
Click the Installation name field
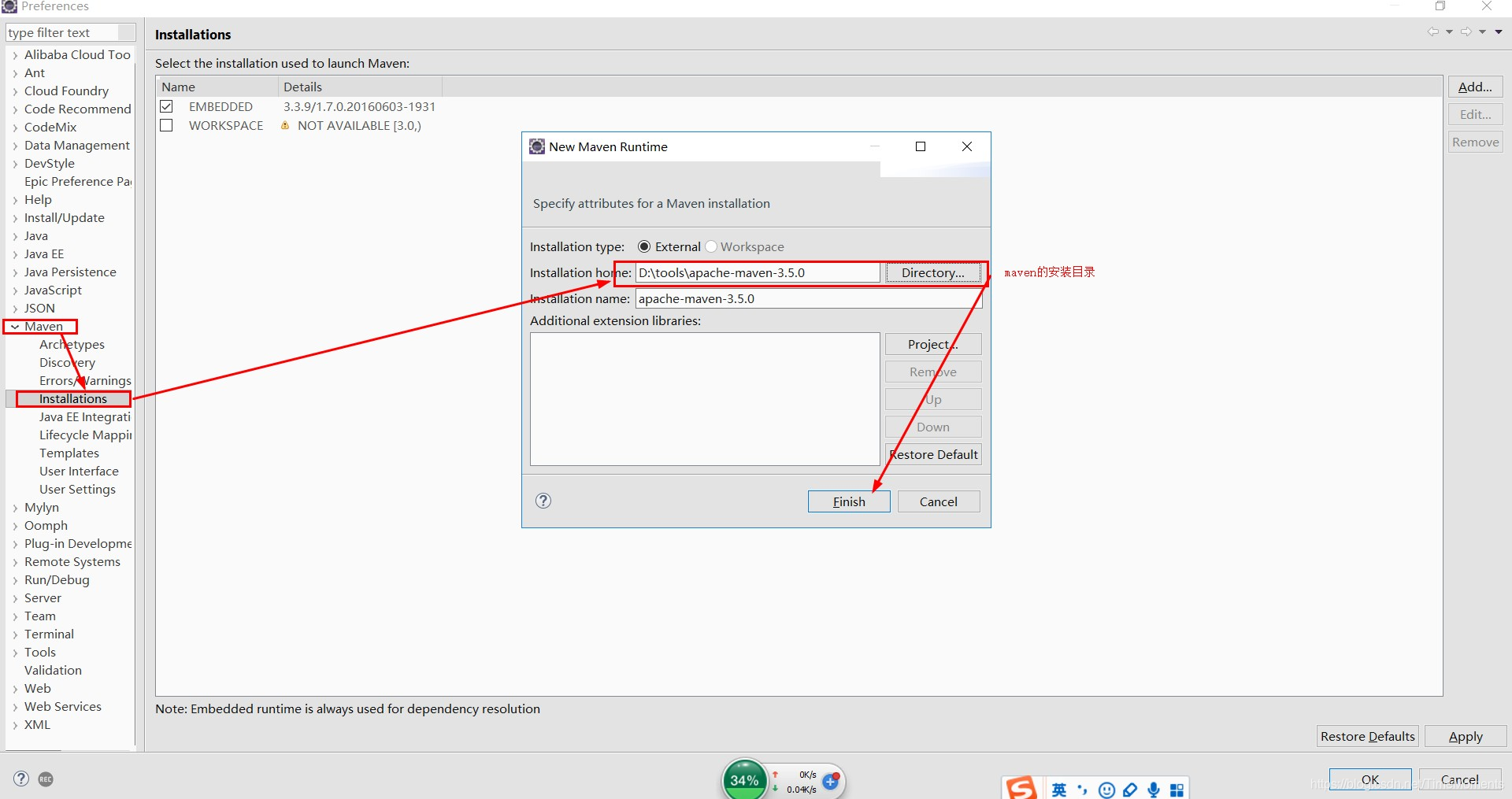tap(809, 298)
